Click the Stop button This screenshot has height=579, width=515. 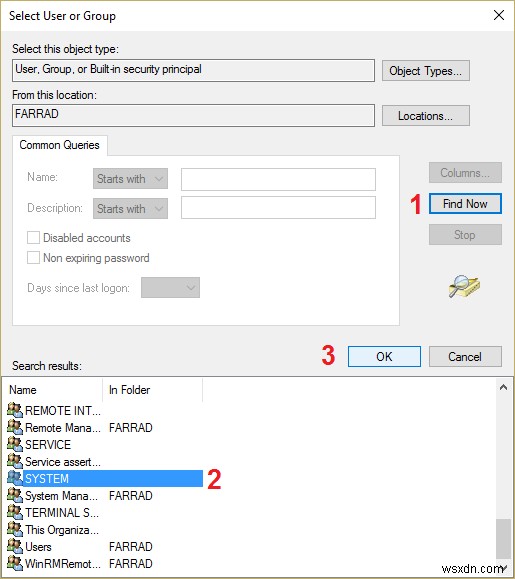coord(465,234)
